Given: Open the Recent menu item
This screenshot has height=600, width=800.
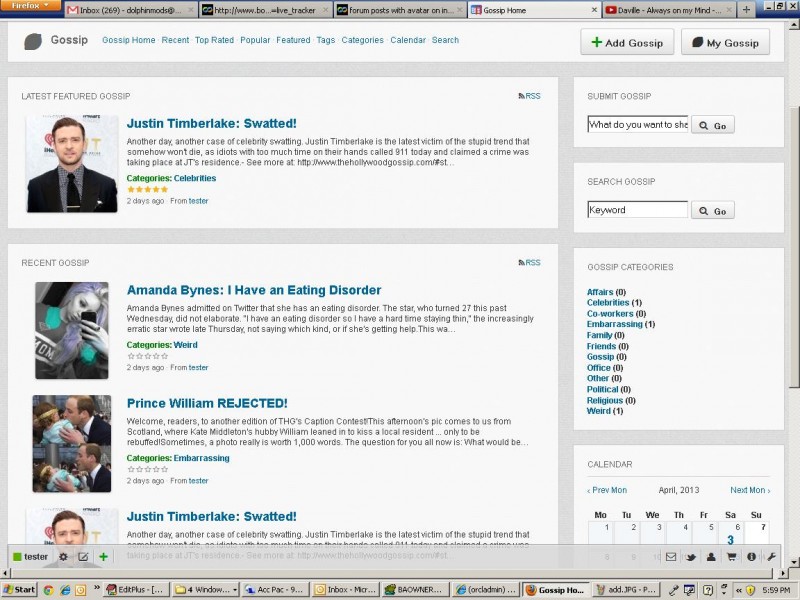Looking at the screenshot, I should click(x=175, y=40).
